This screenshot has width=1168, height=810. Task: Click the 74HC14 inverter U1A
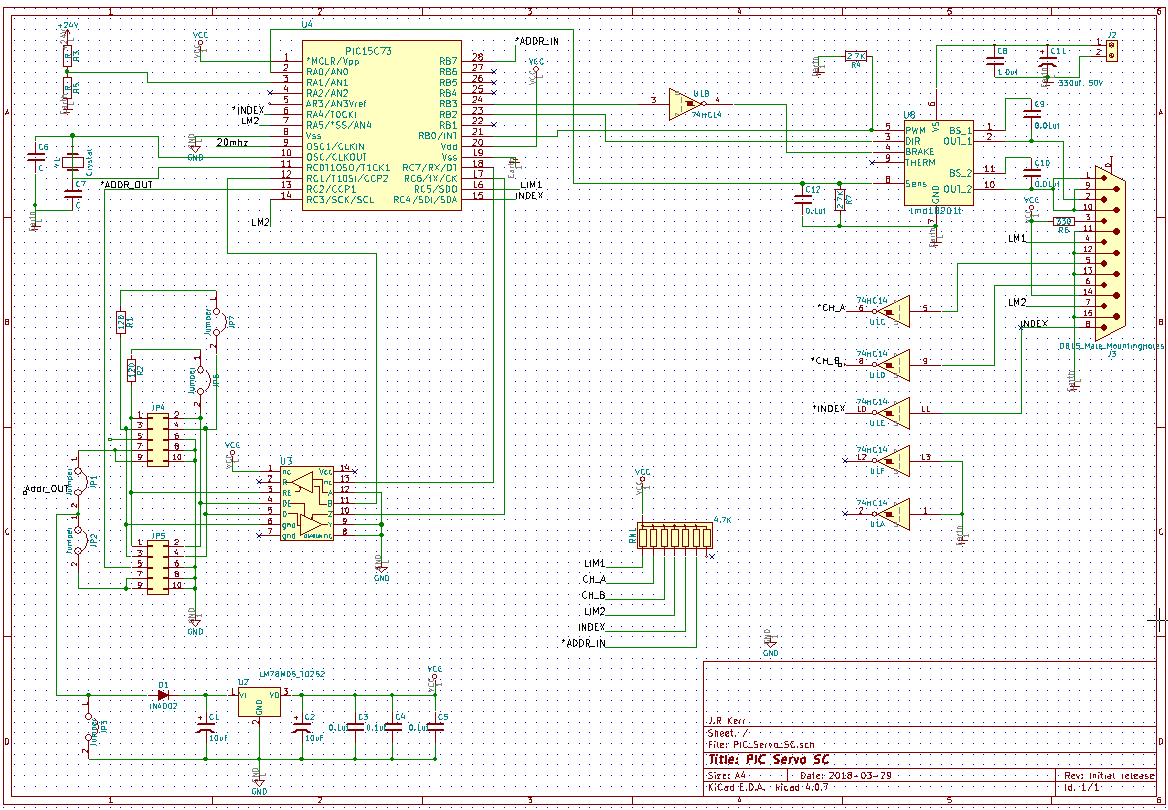coord(892,514)
